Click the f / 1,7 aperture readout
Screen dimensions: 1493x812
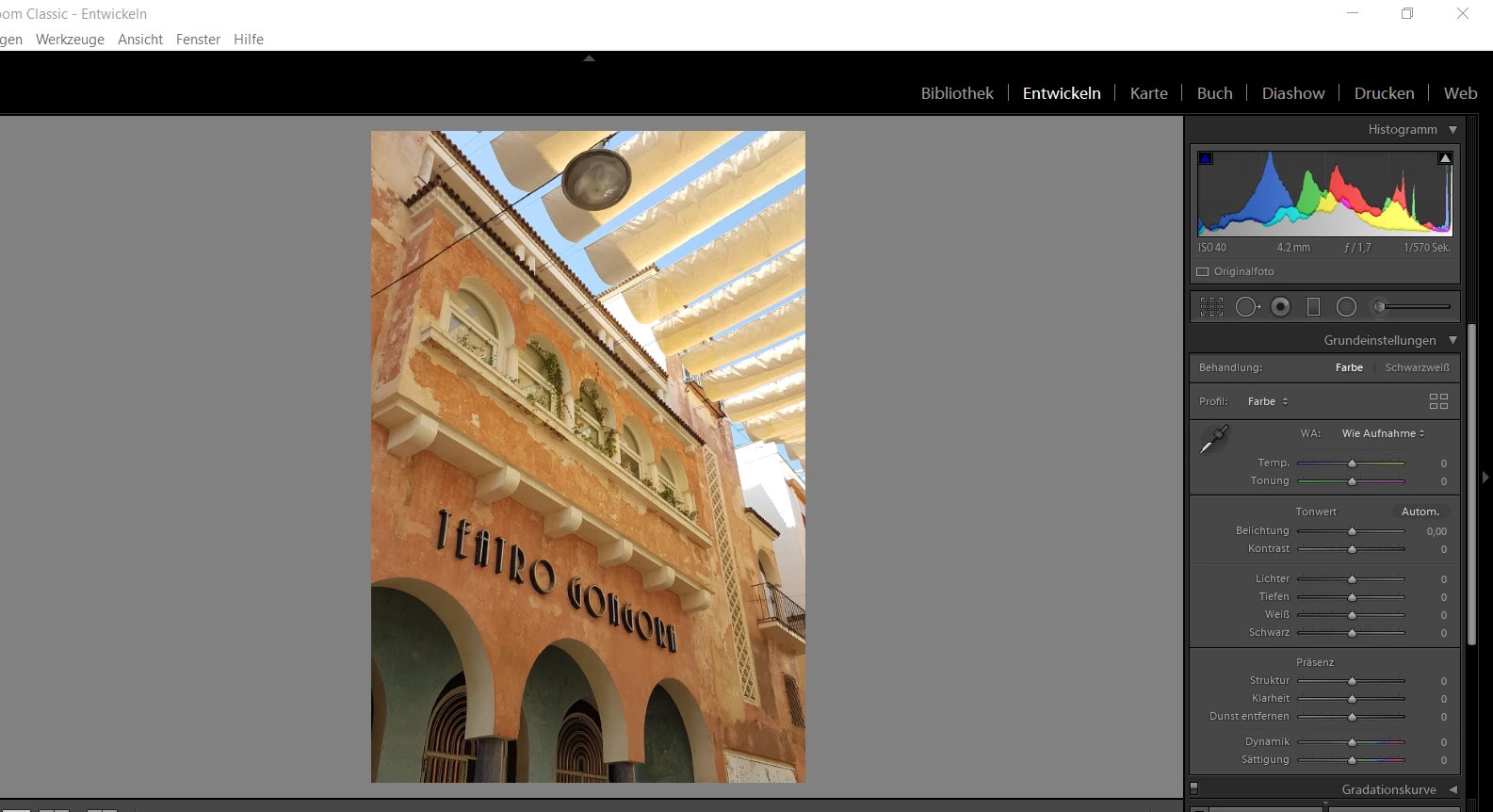tap(1357, 248)
